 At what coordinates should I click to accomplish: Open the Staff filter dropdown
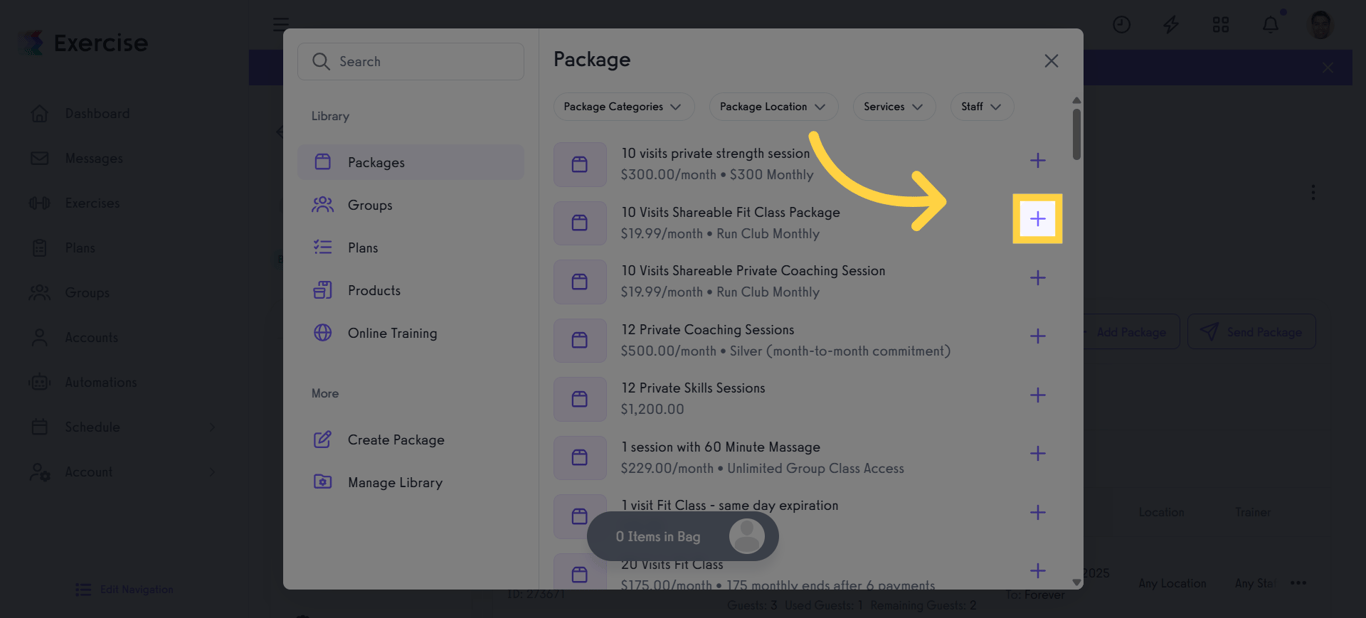tap(981, 106)
